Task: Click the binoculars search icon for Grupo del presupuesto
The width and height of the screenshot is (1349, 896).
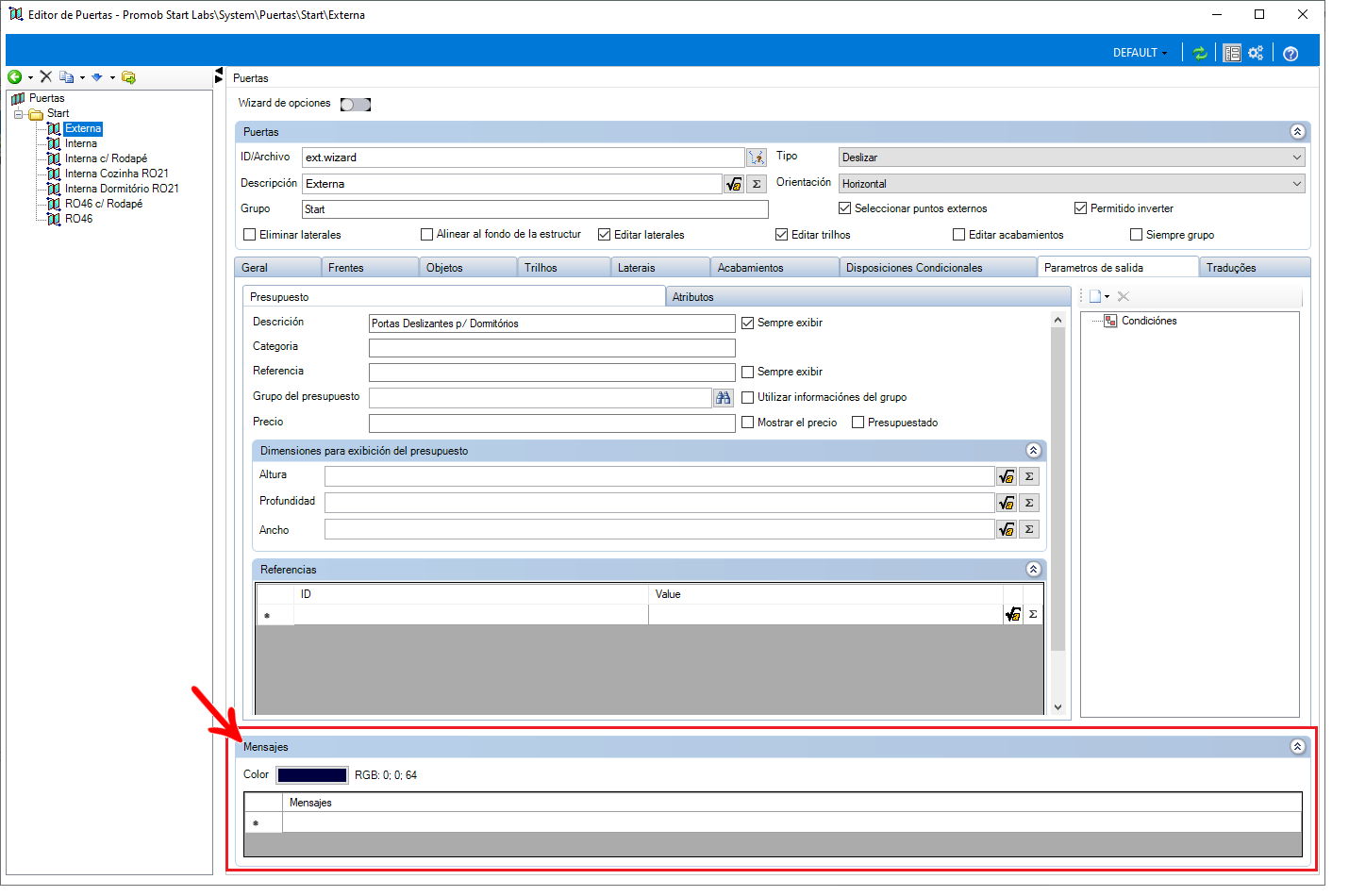Action: [724, 398]
